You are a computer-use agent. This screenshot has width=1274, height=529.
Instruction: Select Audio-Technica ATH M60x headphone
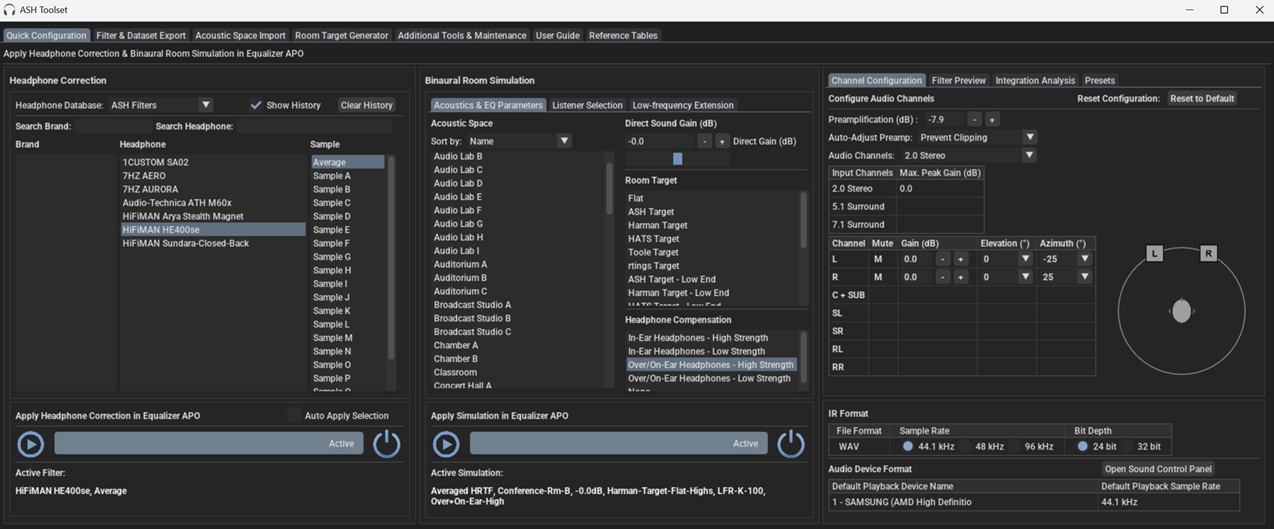pyautogui.click(x=177, y=203)
